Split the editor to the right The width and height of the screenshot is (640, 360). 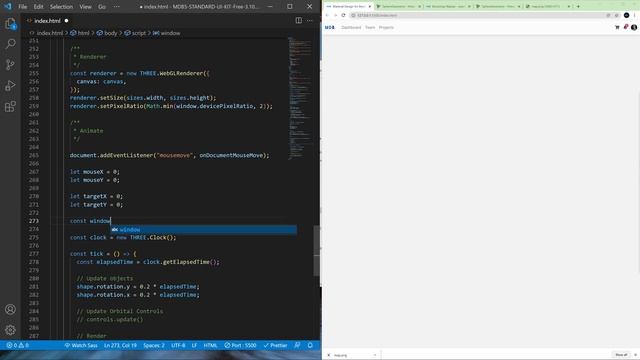coord(299,20)
